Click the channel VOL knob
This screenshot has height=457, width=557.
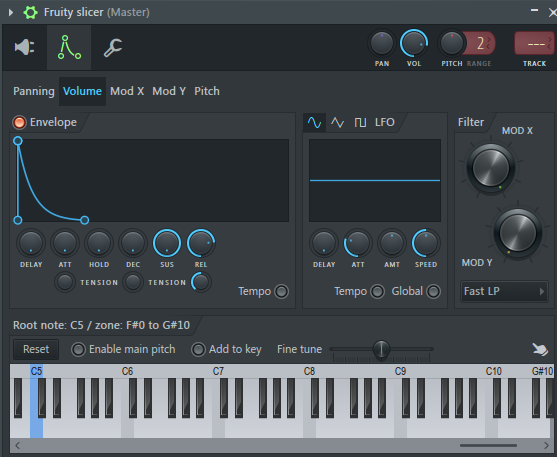pos(414,43)
